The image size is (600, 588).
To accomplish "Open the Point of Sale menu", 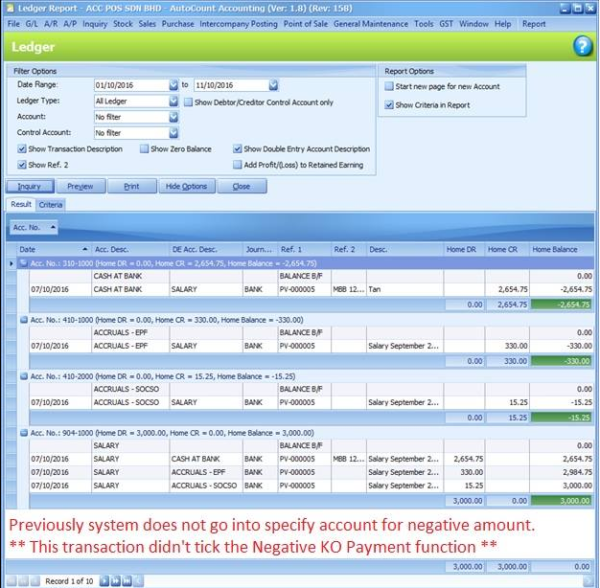I will click(305, 24).
